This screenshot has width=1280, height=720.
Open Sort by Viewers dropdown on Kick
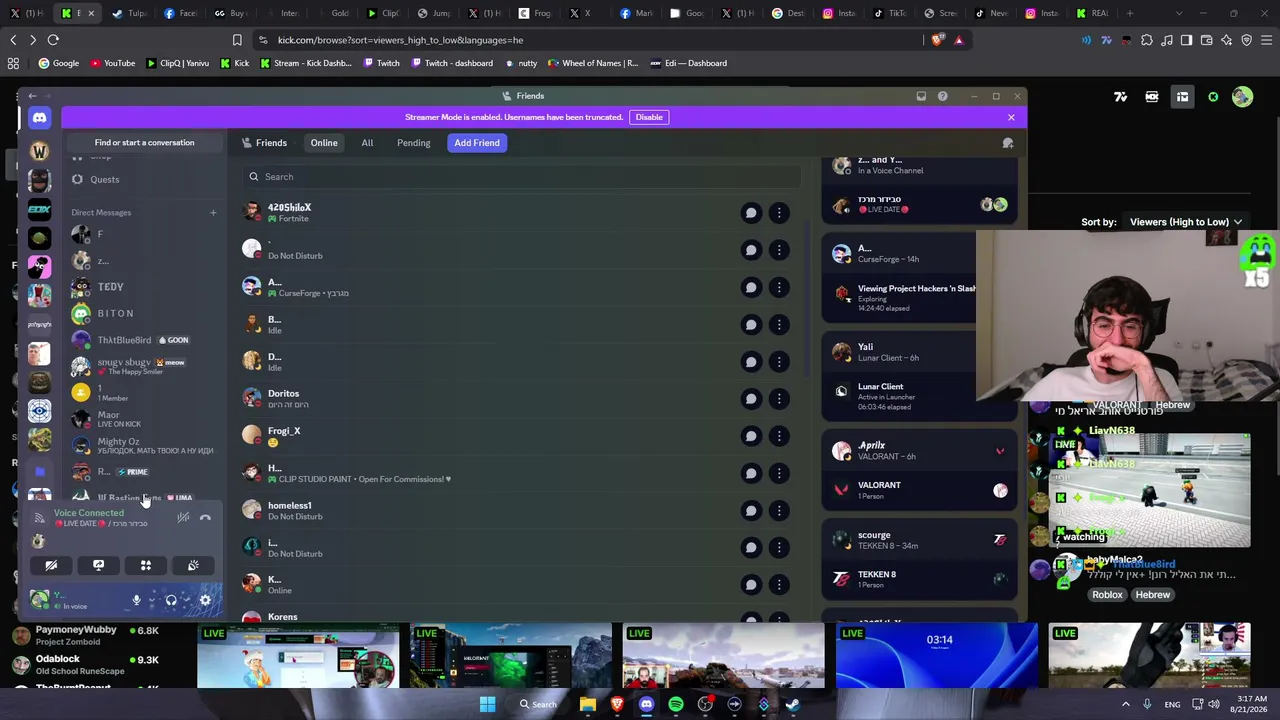[x=1186, y=222]
